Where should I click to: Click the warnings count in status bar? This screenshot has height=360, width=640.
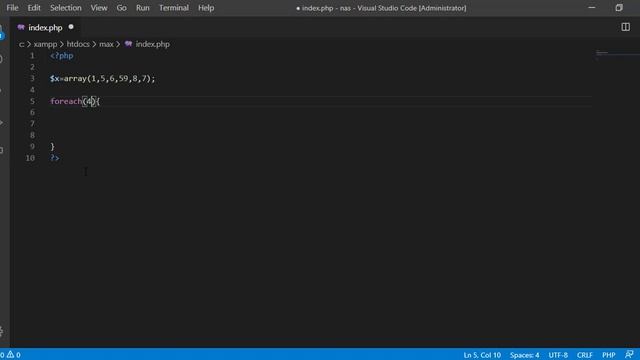[14, 355]
